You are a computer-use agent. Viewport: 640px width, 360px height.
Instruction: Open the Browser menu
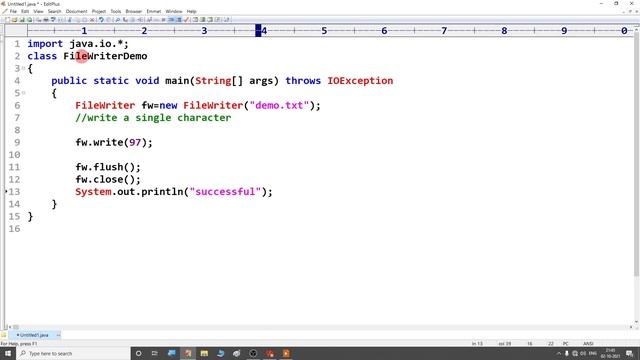(133, 11)
